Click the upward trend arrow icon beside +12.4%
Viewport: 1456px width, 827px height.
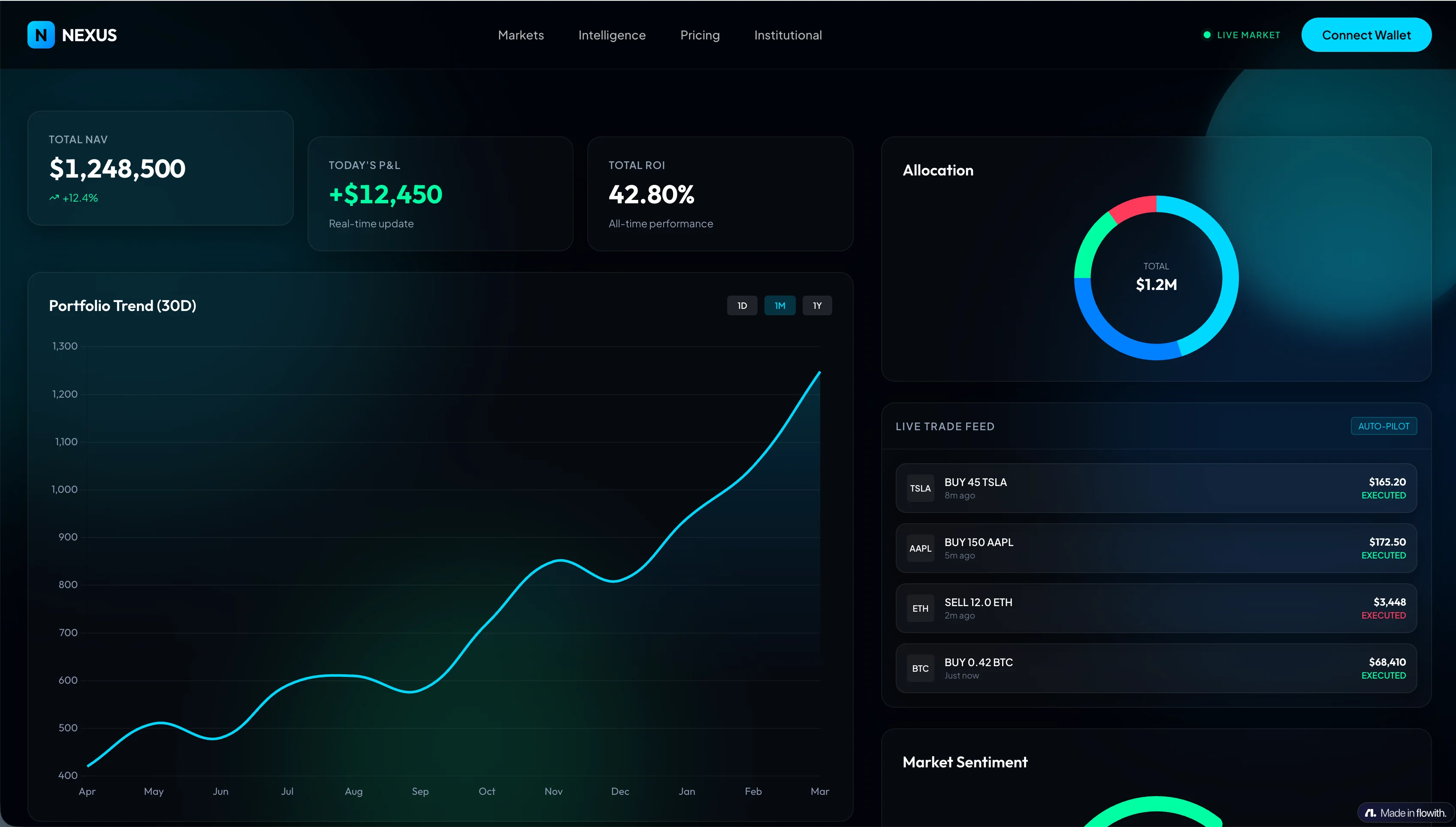(x=54, y=198)
